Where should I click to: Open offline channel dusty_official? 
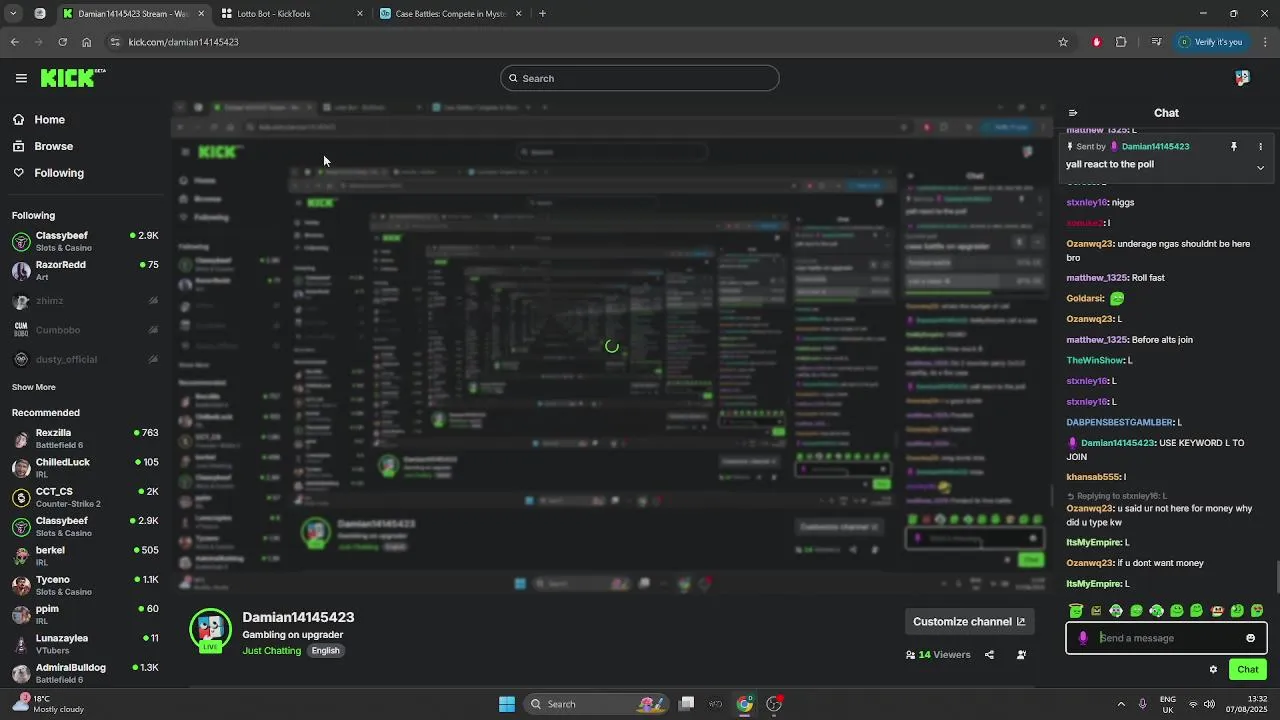point(85,359)
